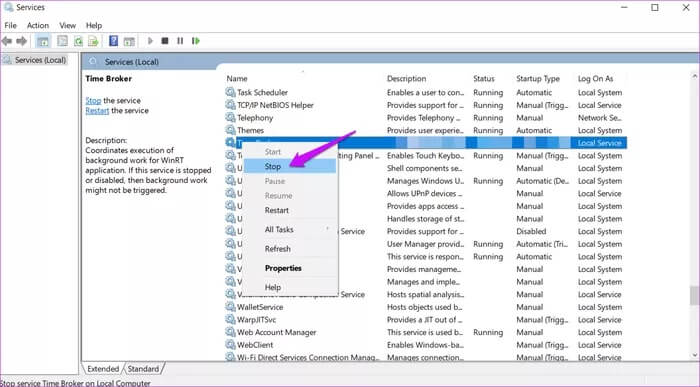Click the Services (Local) header icon in the panel
Viewport: 700px width, 387px height.
(x=93, y=62)
